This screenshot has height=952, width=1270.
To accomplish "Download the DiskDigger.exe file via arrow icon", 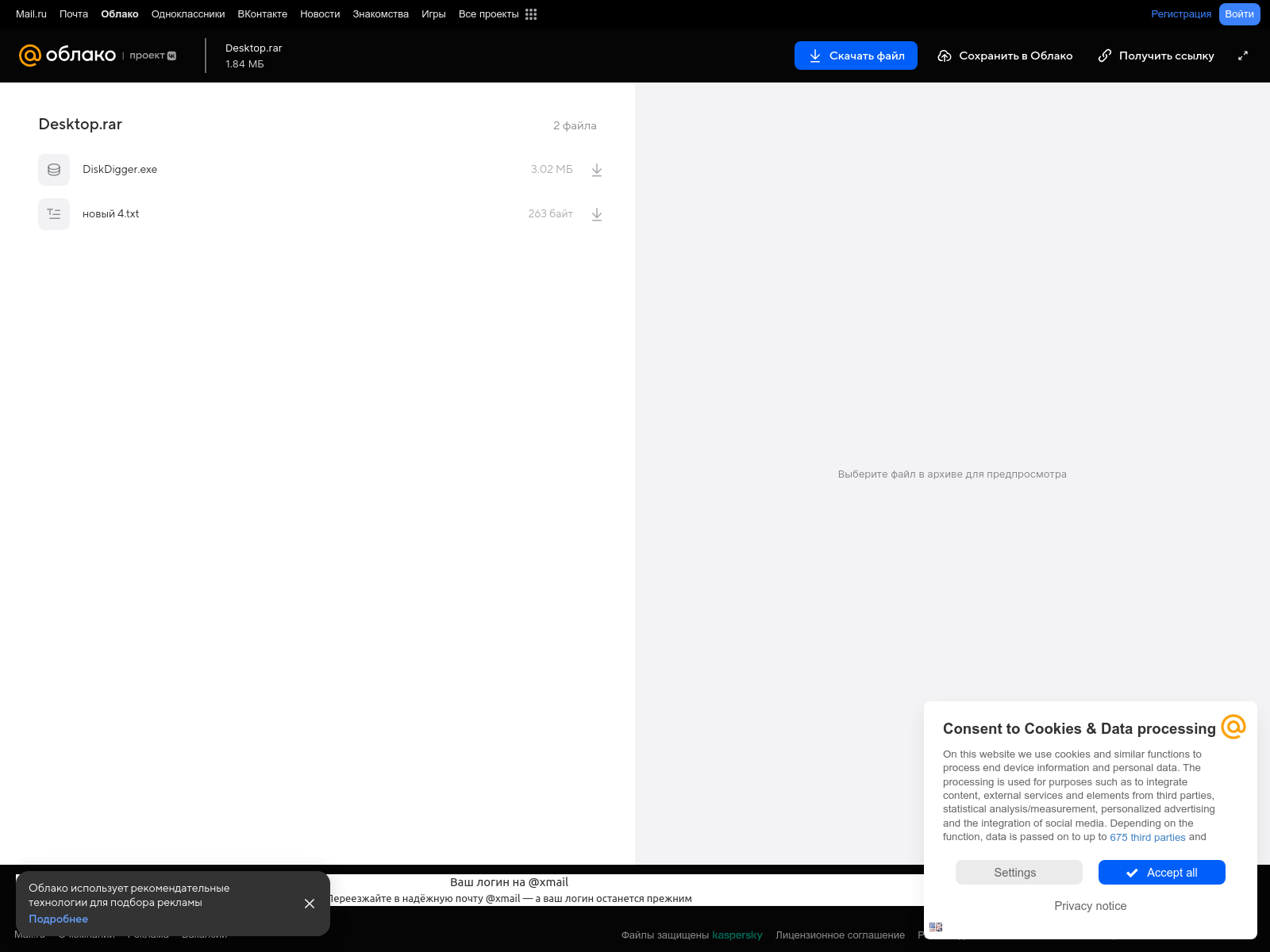I will pyautogui.click(x=597, y=170).
